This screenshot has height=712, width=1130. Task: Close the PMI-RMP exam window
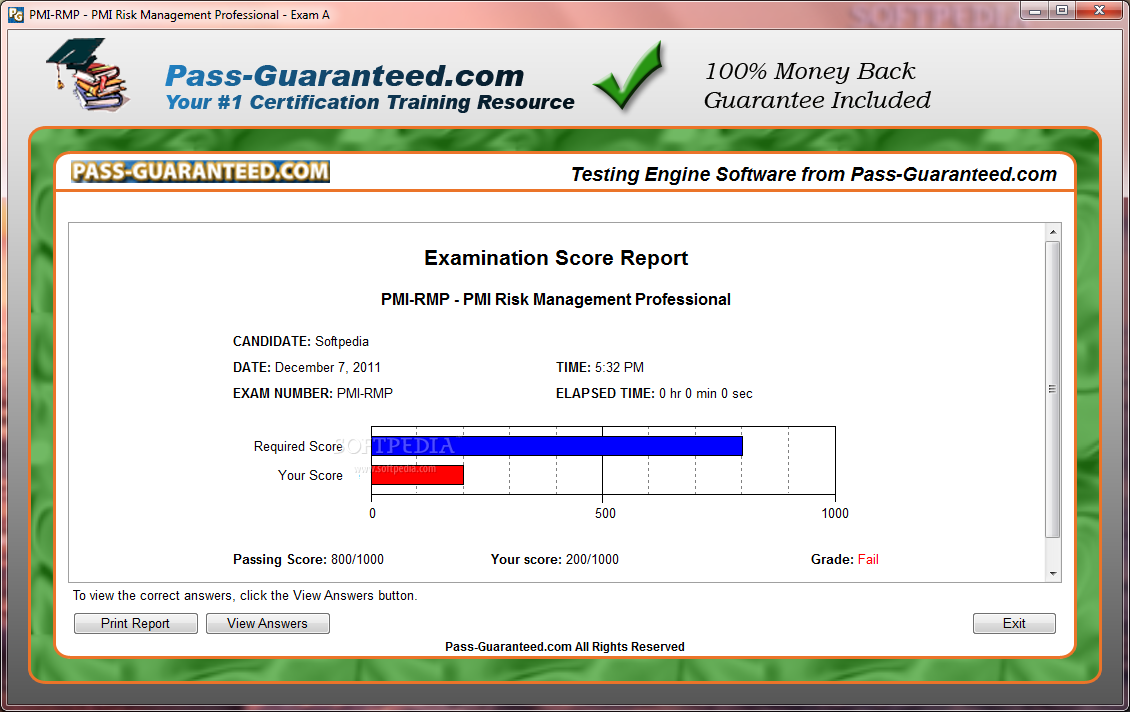[1099, 11]
